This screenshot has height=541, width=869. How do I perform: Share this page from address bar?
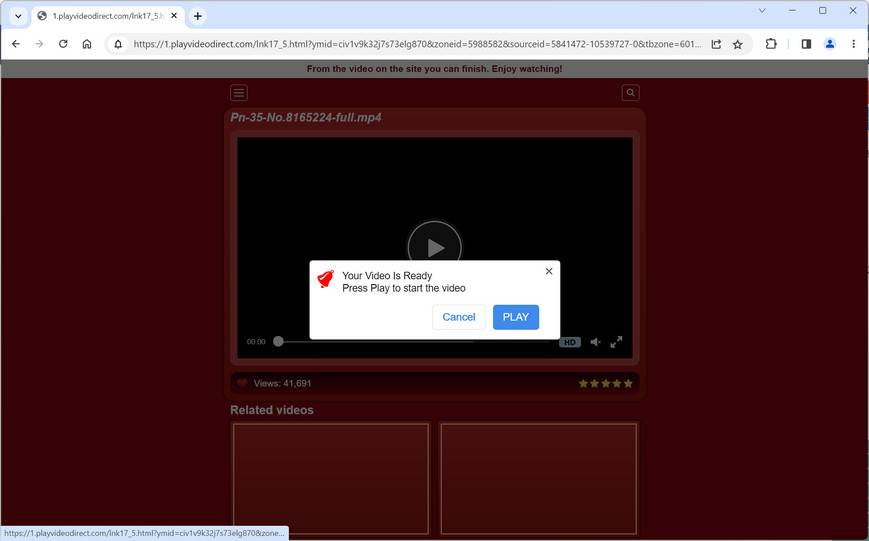[x=716, y=44]
